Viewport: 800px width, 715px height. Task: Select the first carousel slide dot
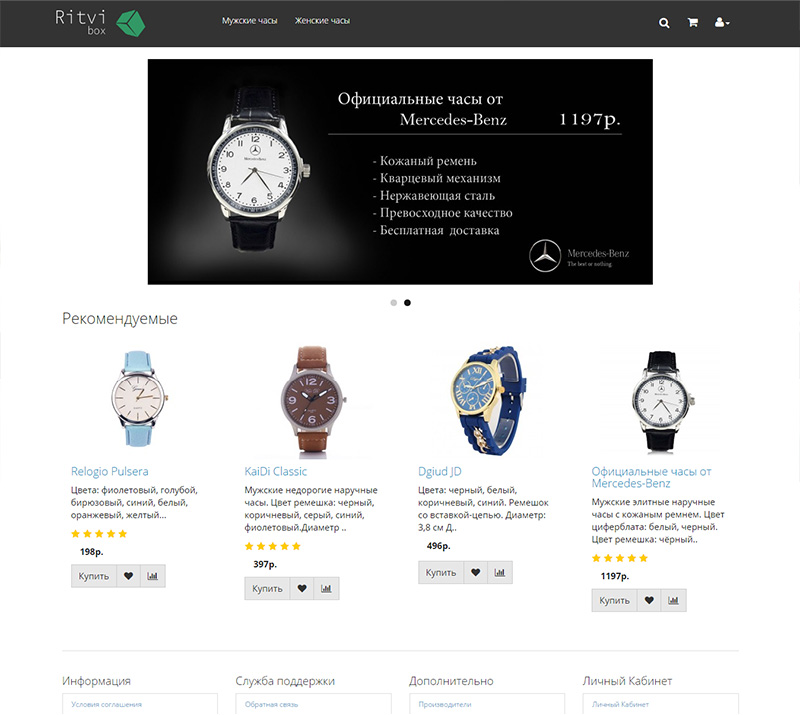click(393, 303)
